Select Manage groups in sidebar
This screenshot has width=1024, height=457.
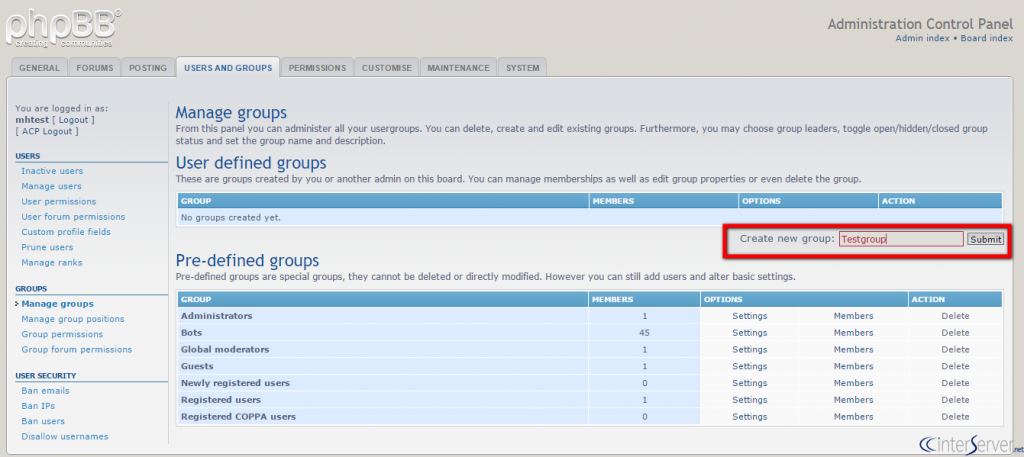click(x=57, y=304)
